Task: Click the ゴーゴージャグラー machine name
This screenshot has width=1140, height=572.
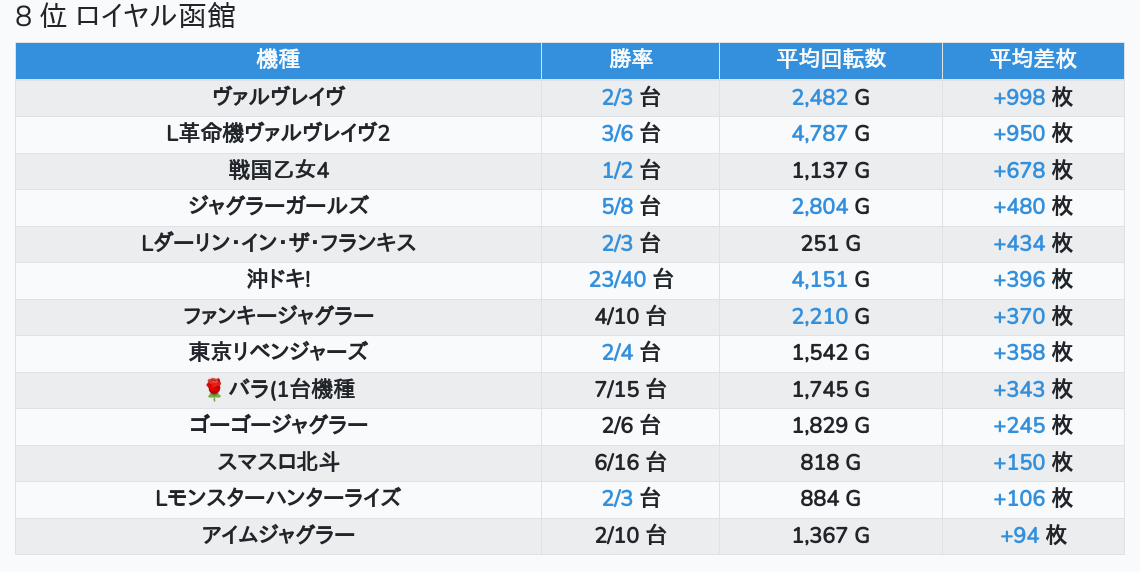Action: click(x=278, y=425)
